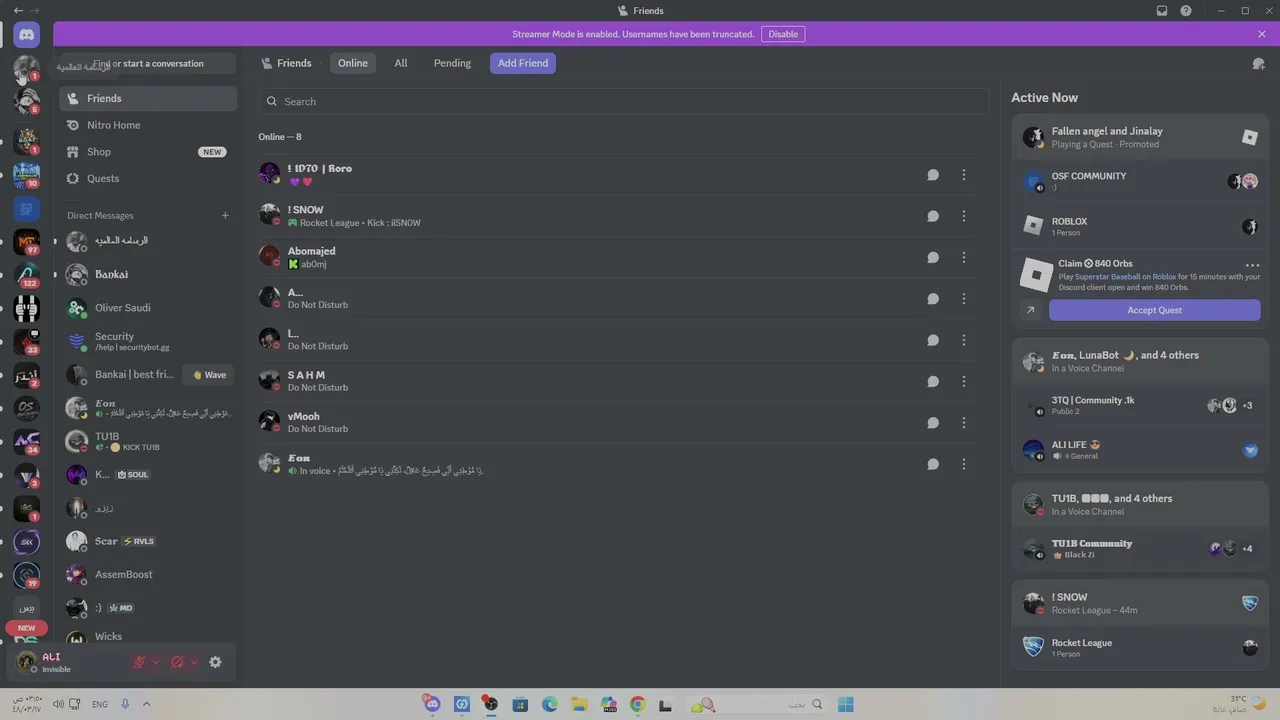The height and width of the screenshot is (720, 1280).
Task: Open the Windows Start menu
Action: [x=846, y=705]
